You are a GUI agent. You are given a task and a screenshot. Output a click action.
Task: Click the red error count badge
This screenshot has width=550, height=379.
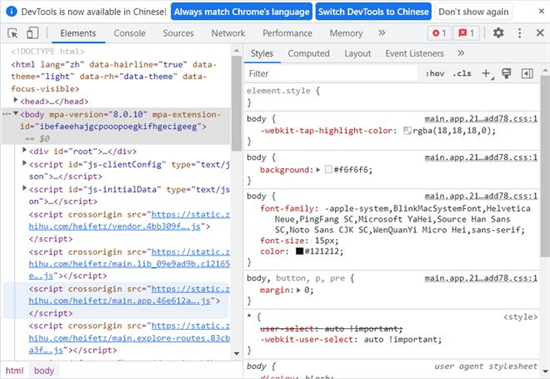(x=439, y=33)
